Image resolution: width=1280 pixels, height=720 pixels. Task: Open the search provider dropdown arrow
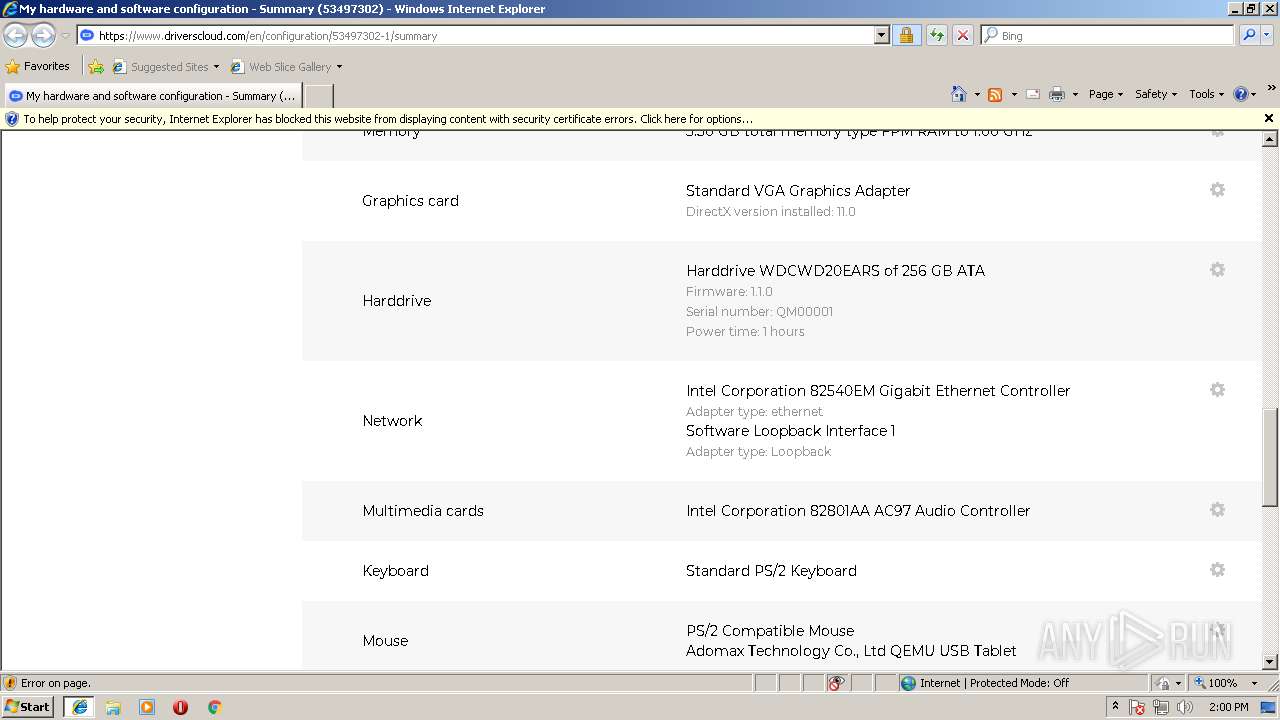point(1267,35)
